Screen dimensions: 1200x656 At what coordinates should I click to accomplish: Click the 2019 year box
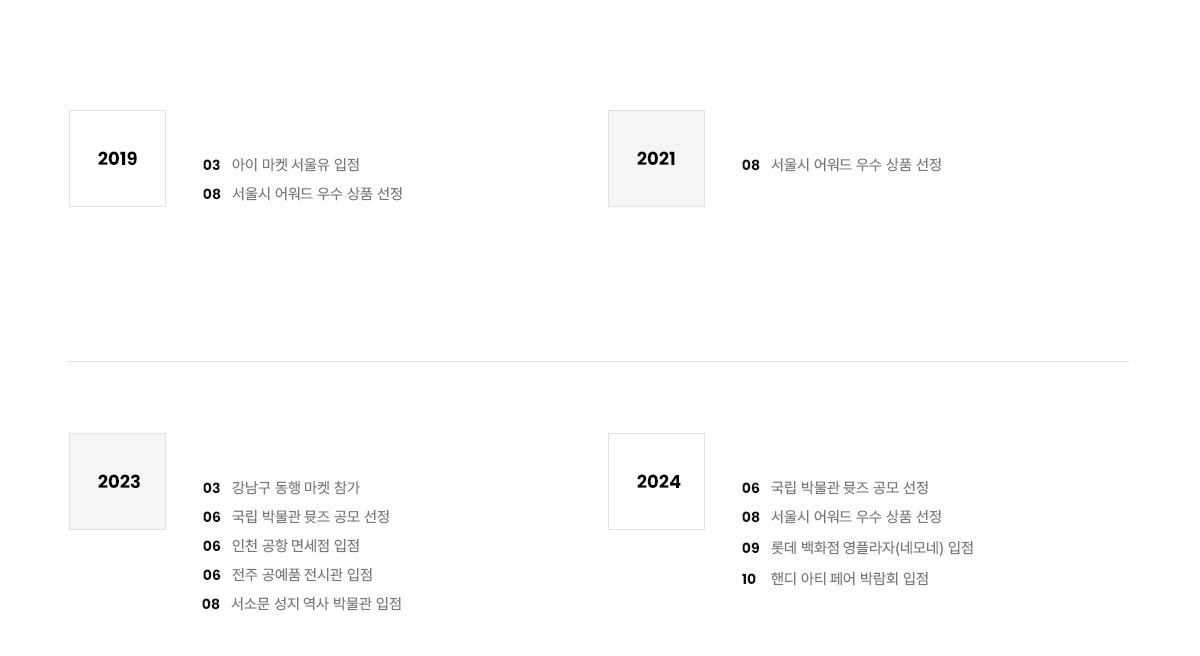click(x=117, y=158)
